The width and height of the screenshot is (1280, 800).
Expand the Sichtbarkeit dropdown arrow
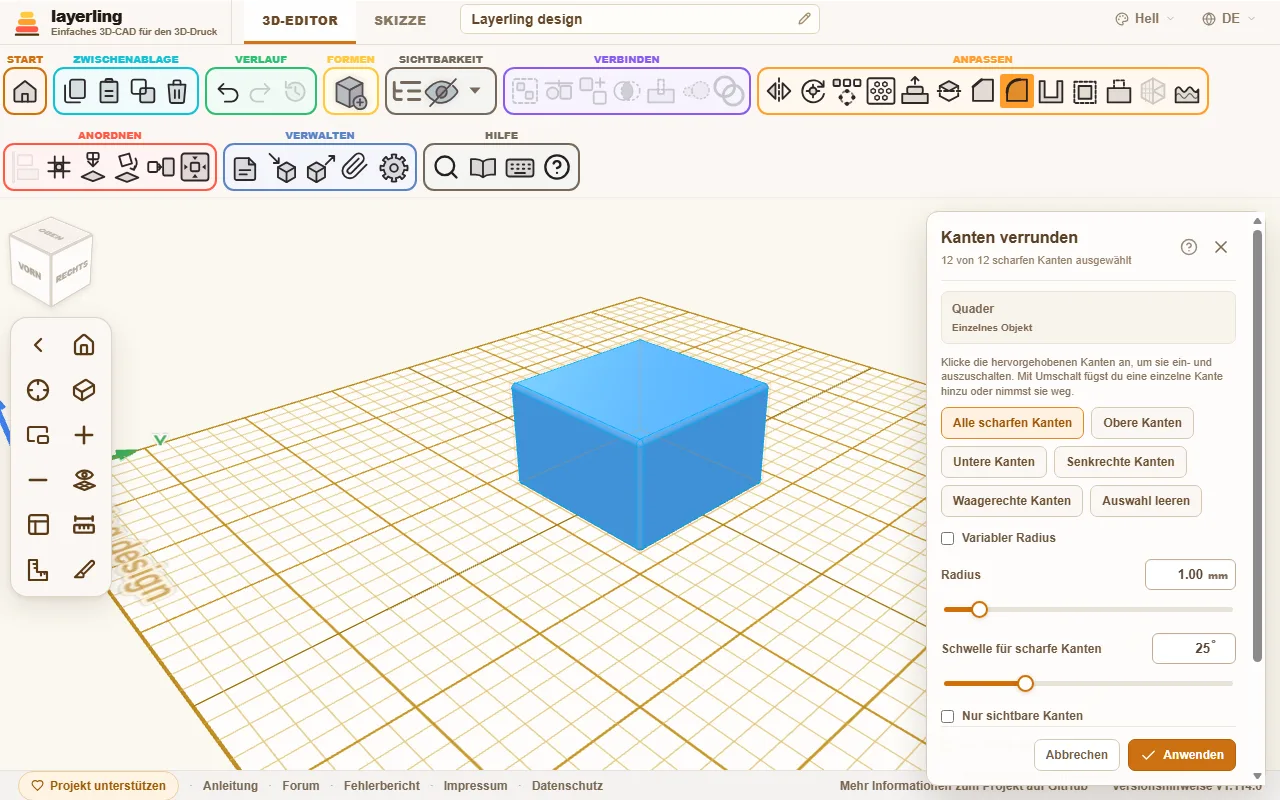coord(475,91)
